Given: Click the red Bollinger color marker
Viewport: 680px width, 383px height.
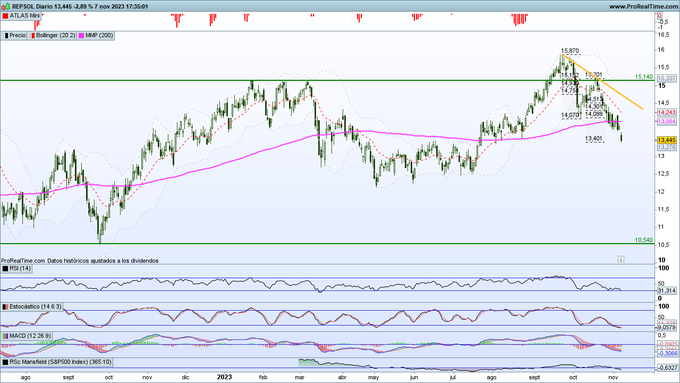Looking at the screenshot, I should pos(33,36).
